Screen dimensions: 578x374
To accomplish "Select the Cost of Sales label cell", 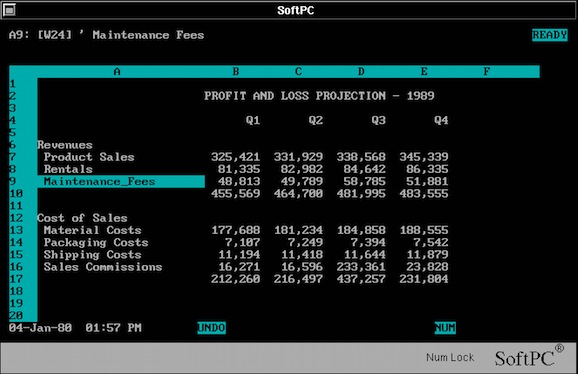I will [82, 218].
